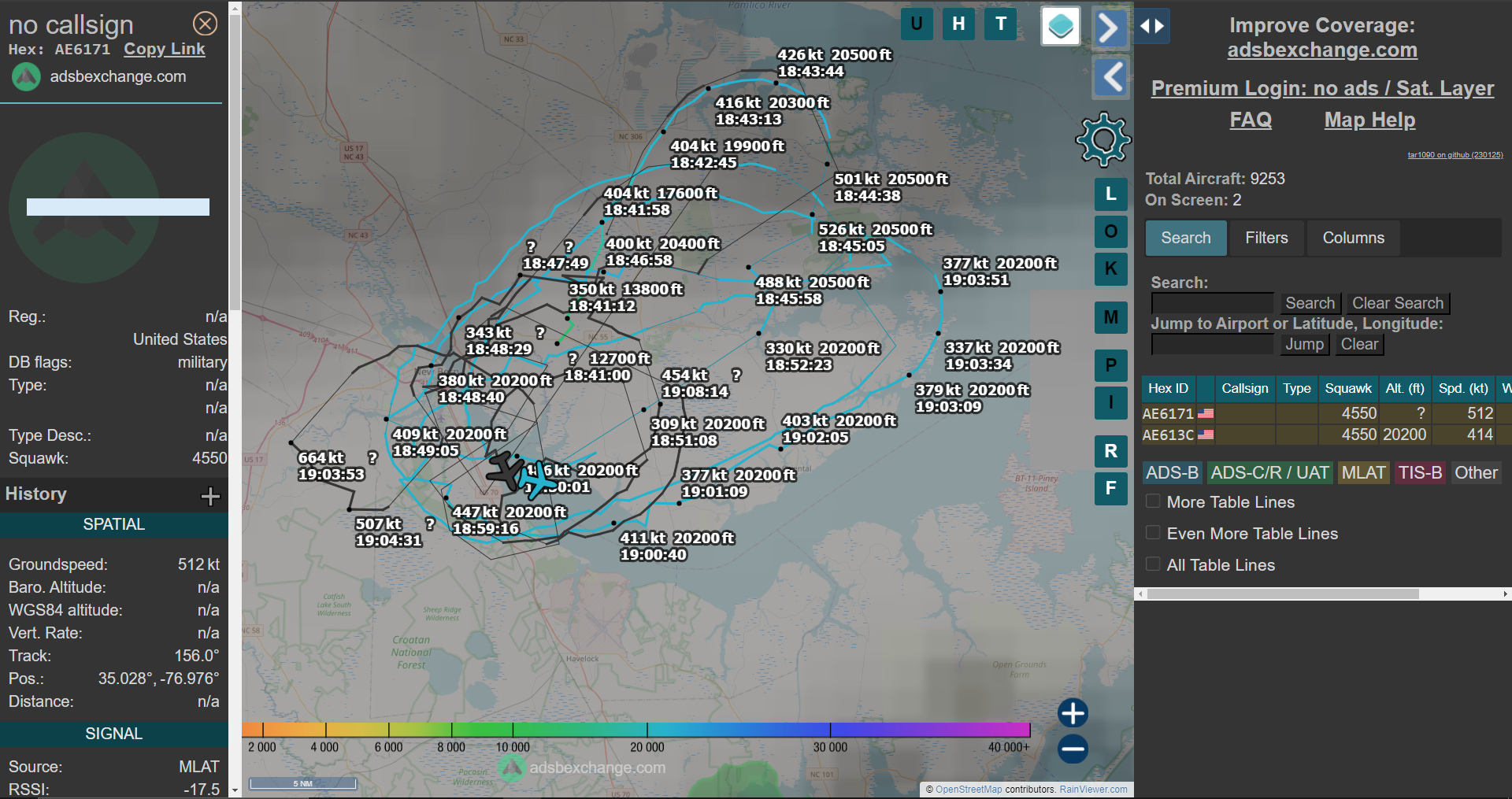
Task: Toggle ADS-C/R / UAT source filter
Action: [1269, 472]
